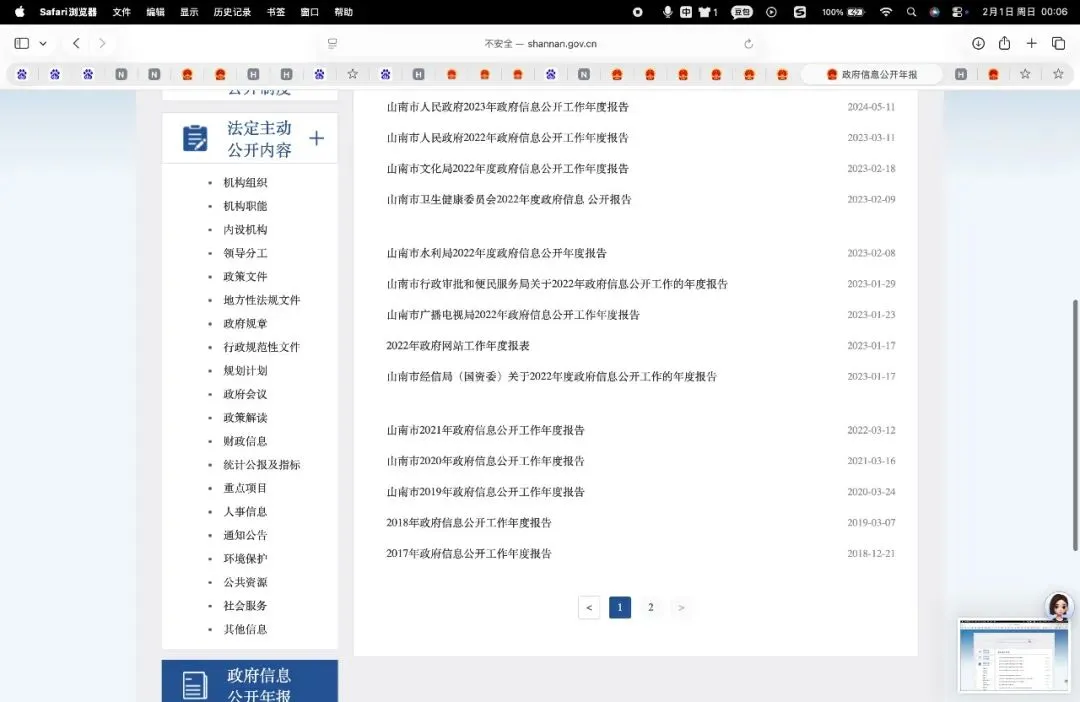Click the S-shaped icon in menu bar

(800, 12)
